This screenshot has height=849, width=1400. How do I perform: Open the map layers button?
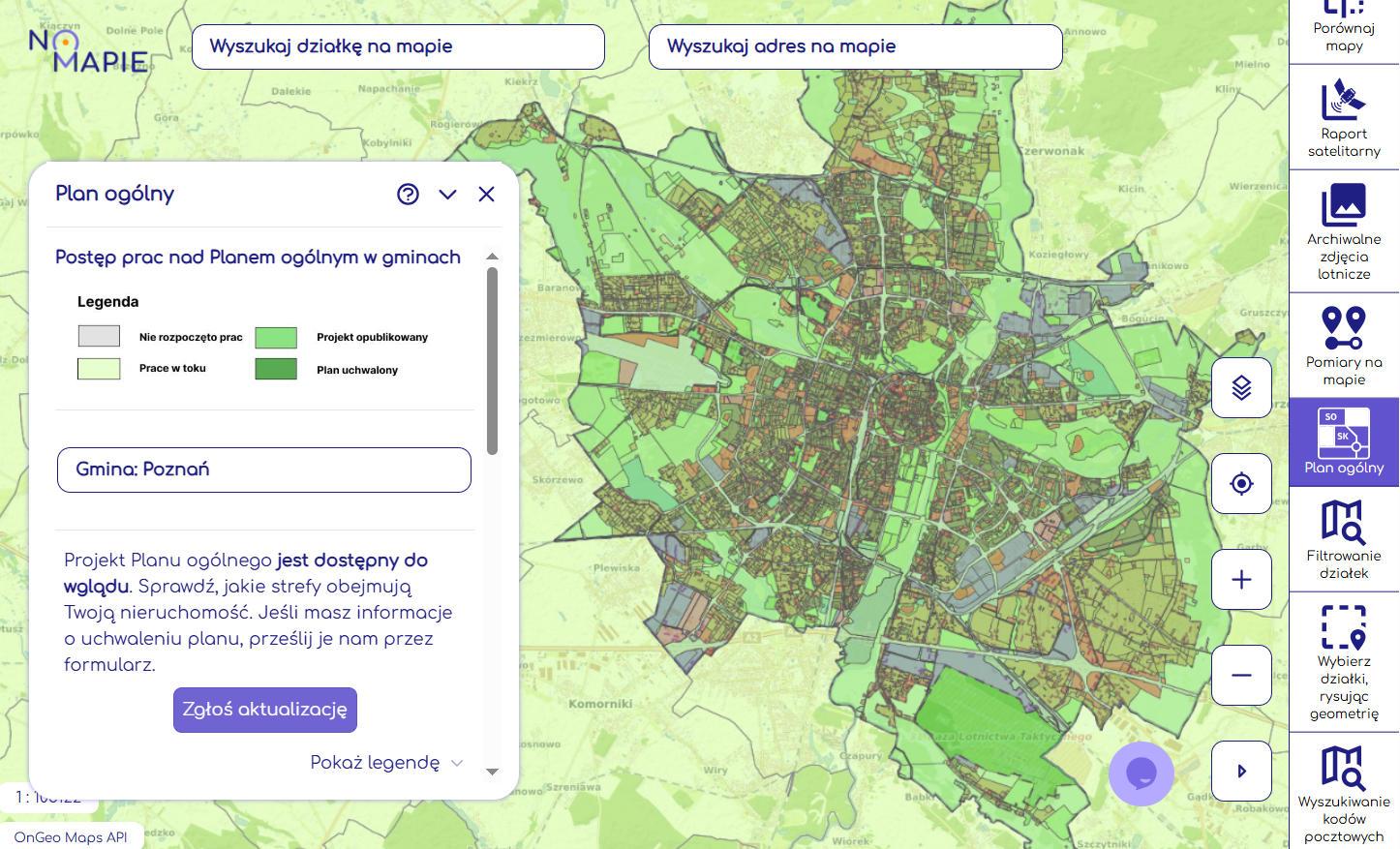(1241, 388)
